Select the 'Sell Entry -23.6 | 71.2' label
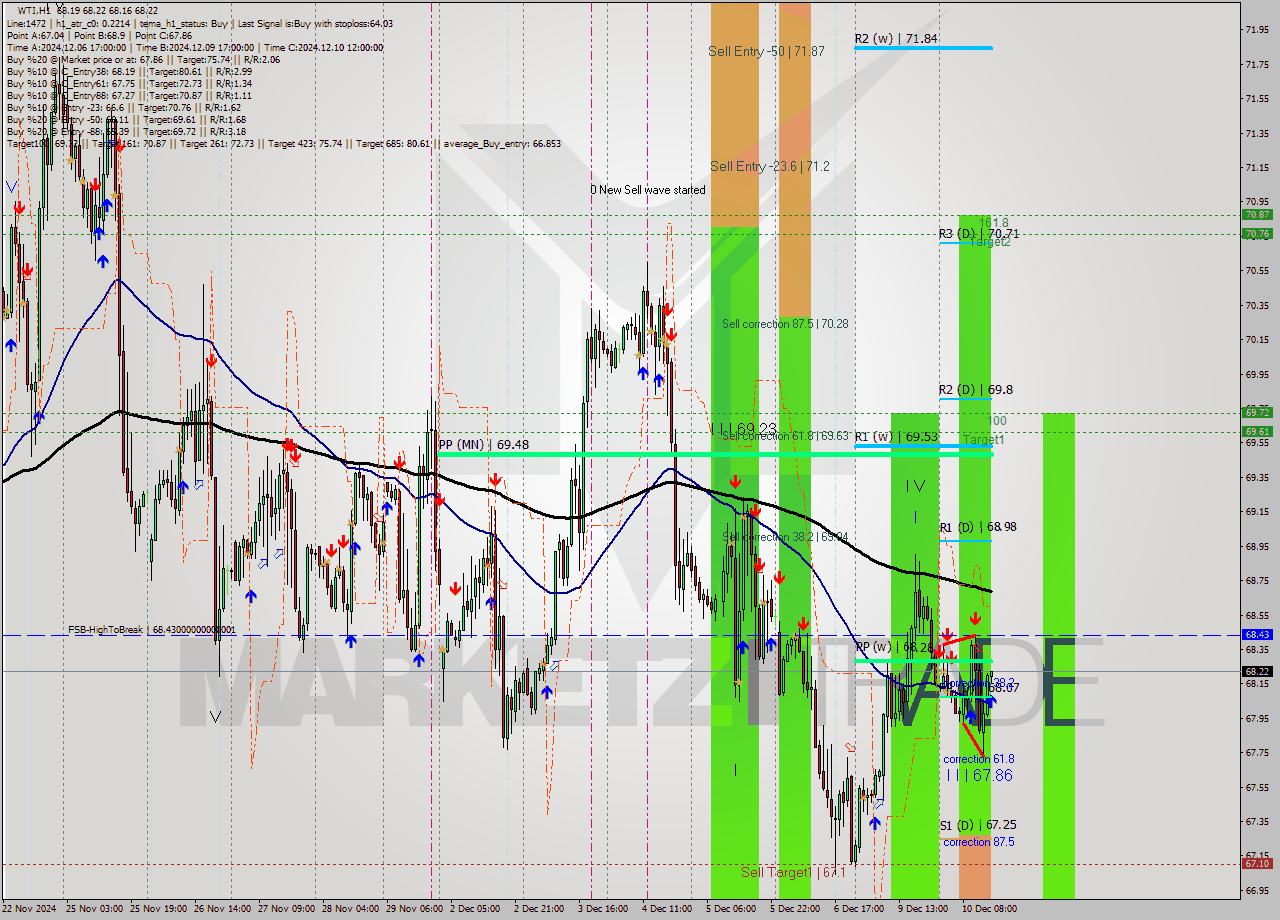Image resolution: width=1280 pixels, height=920 pixels. [769, 166]
